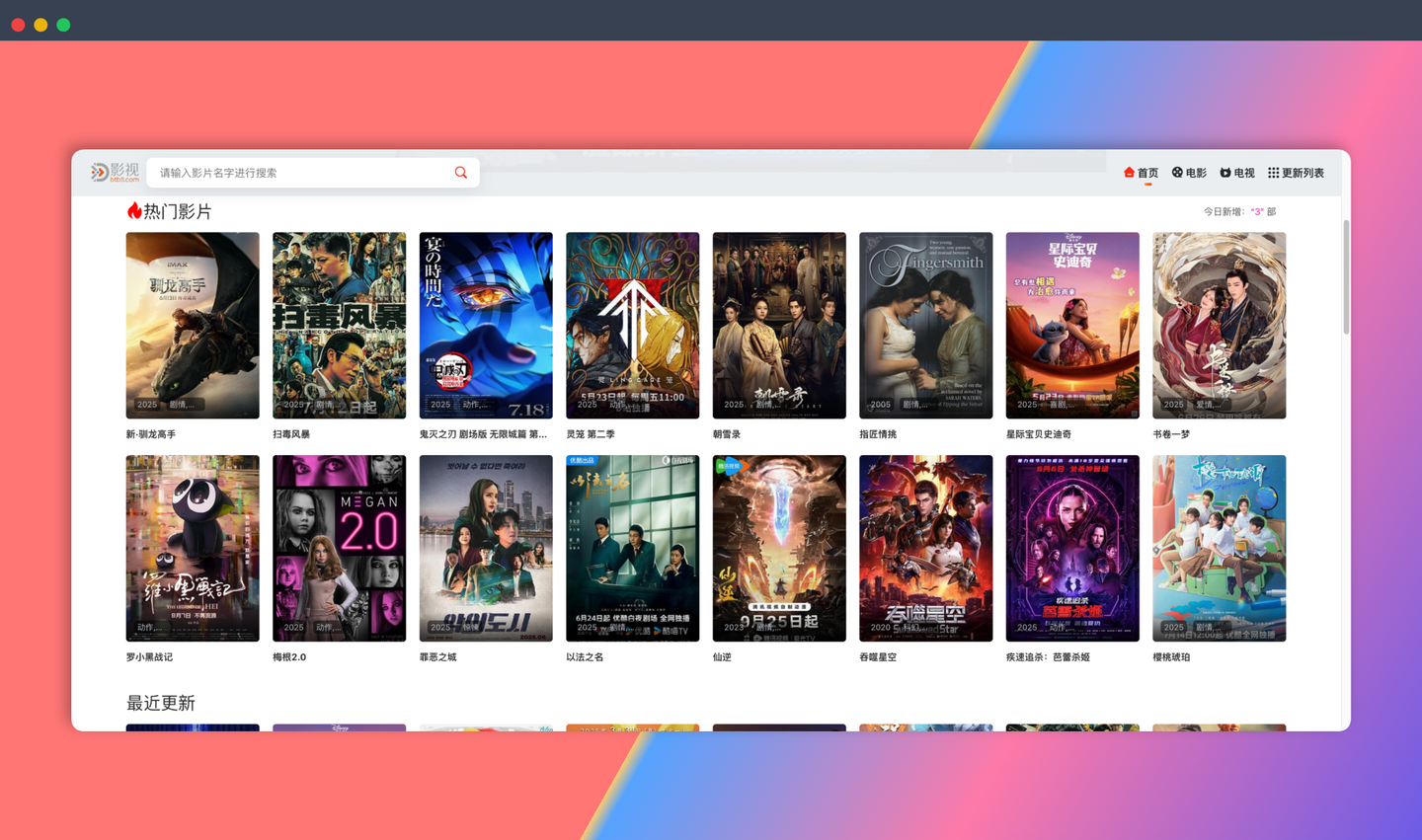Open the 电影 tab
Screen dimensions: 1422x840
point(1189,173)
